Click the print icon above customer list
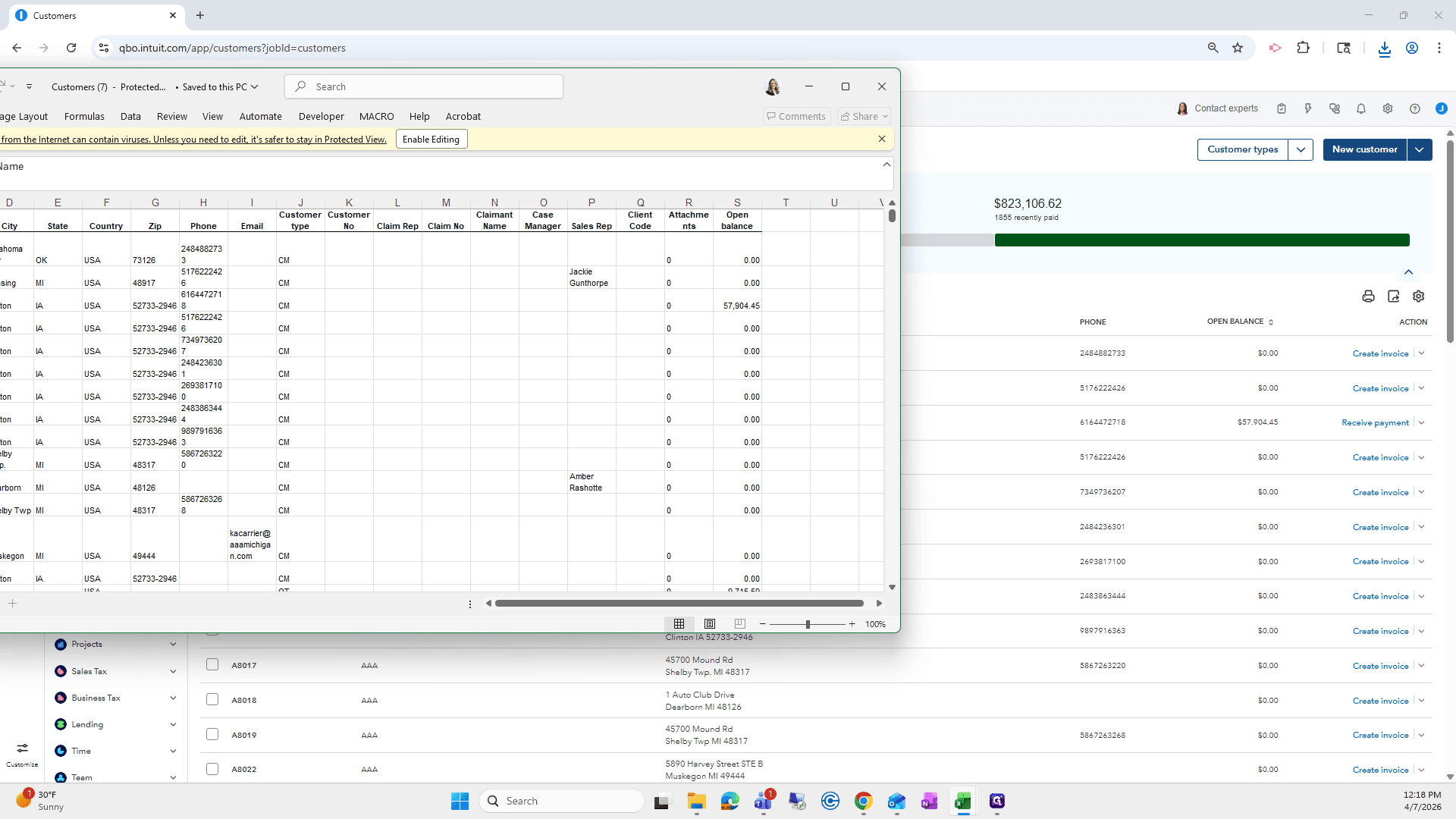The image size is (1456, 819). click(x=1368, y=297)
